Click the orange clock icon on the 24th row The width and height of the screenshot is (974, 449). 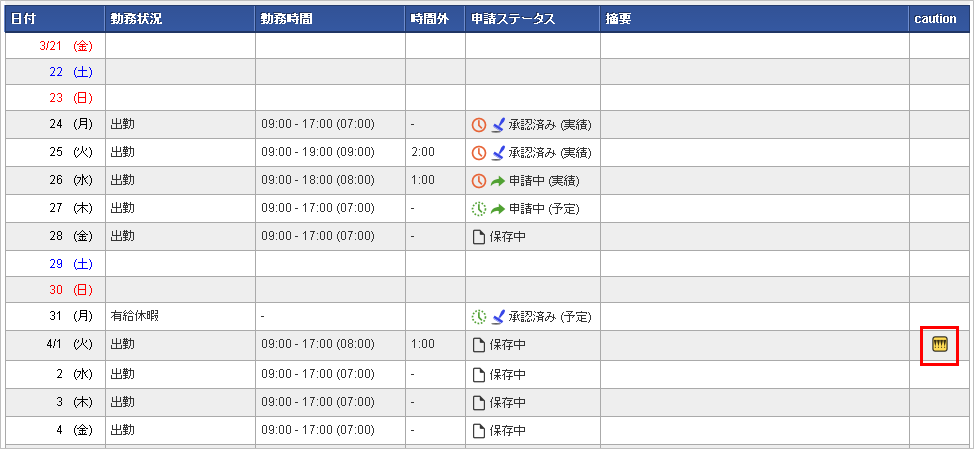478,125
